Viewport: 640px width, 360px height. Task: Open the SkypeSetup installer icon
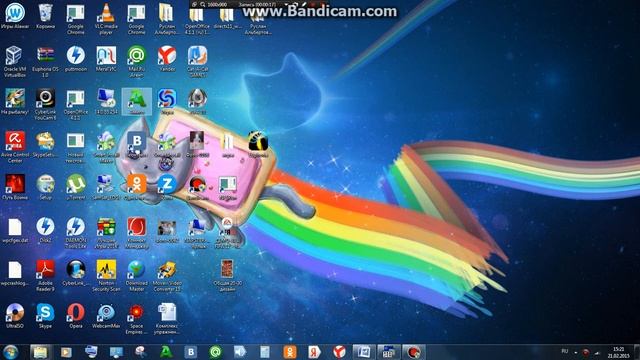[45, 144]
